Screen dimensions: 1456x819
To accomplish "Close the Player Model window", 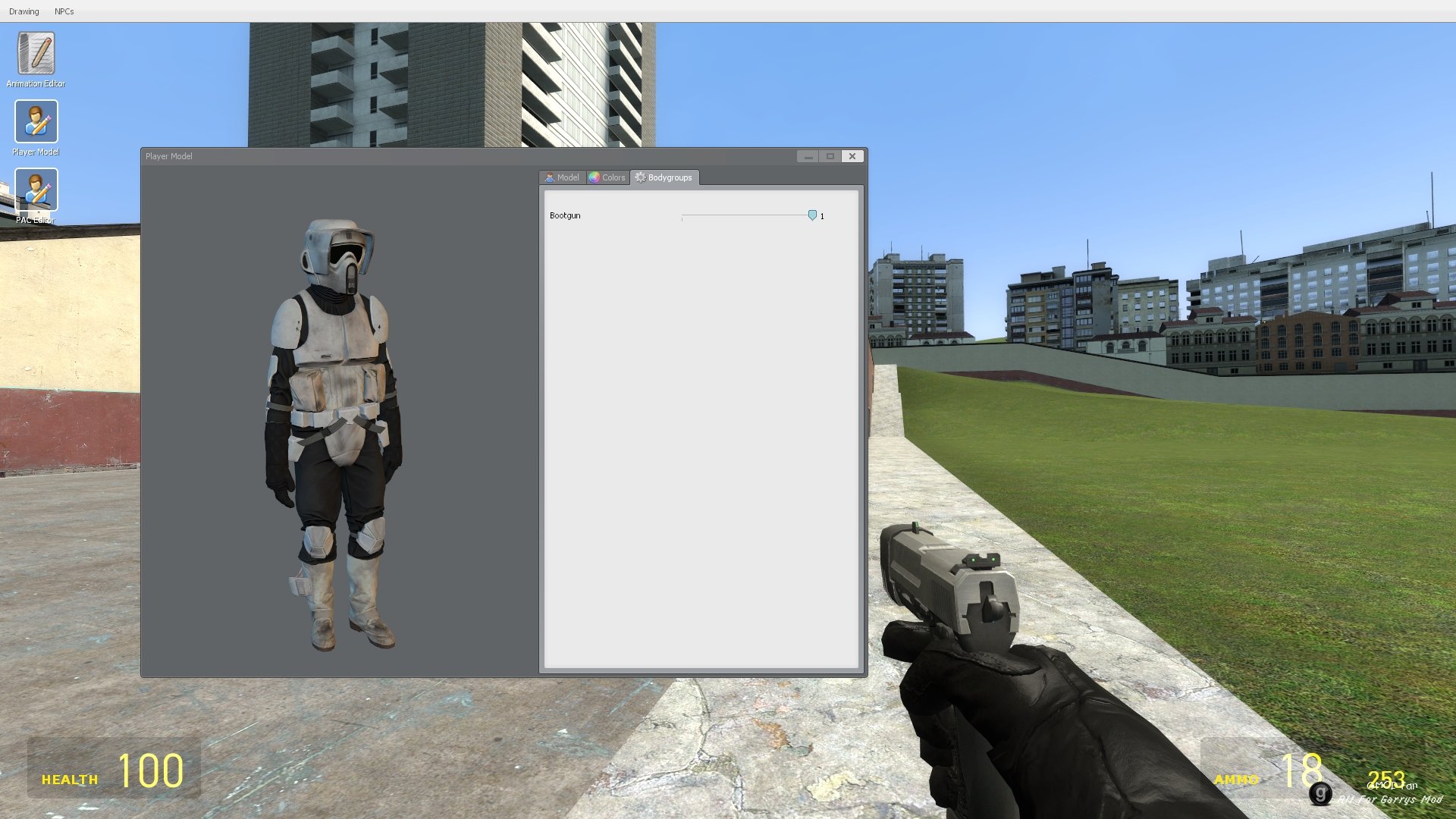I will [x=852, y=156].
